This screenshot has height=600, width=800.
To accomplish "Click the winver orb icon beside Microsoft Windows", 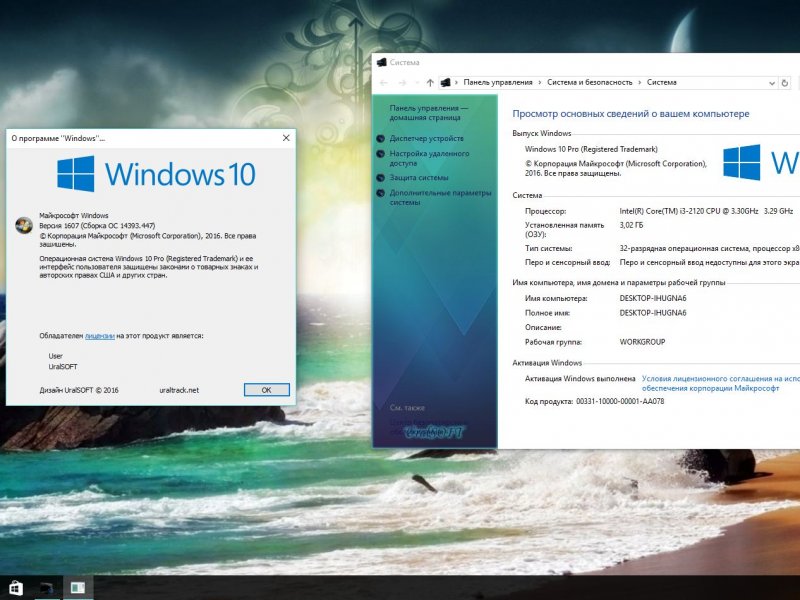I will 24,225.
